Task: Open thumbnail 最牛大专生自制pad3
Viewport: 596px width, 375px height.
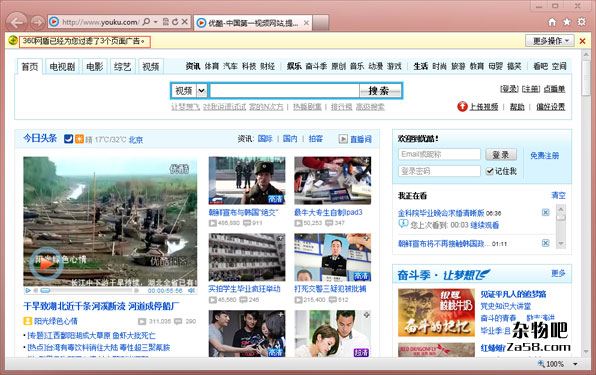Action: pos(332,181)
